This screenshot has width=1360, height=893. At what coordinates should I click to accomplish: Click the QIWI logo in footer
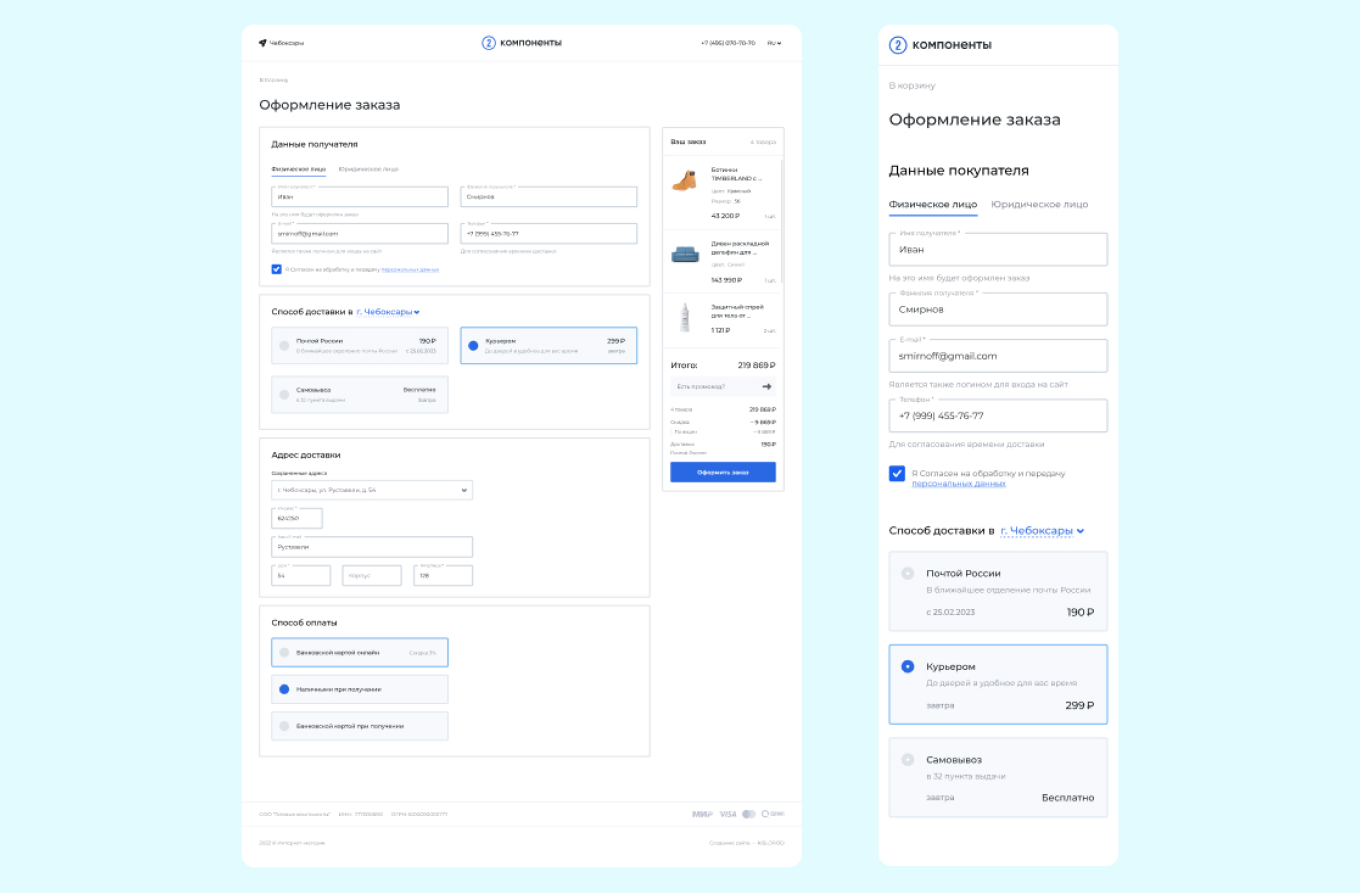[x=772, y=814]
